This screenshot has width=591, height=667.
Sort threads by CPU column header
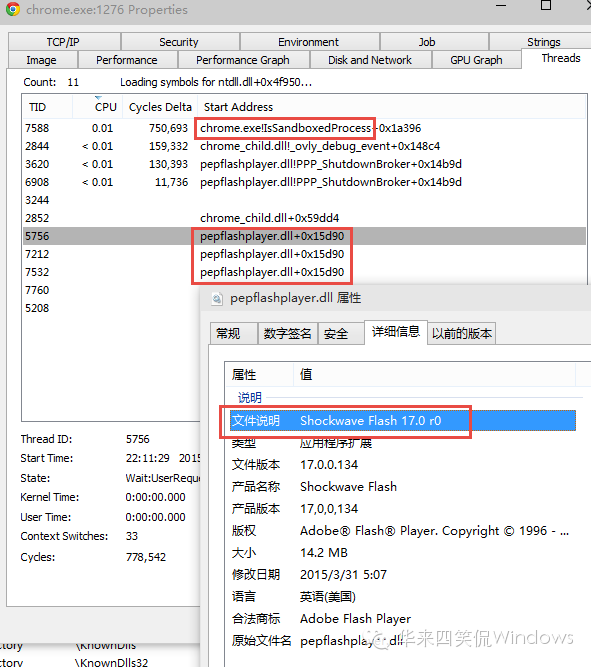(98, 107)
